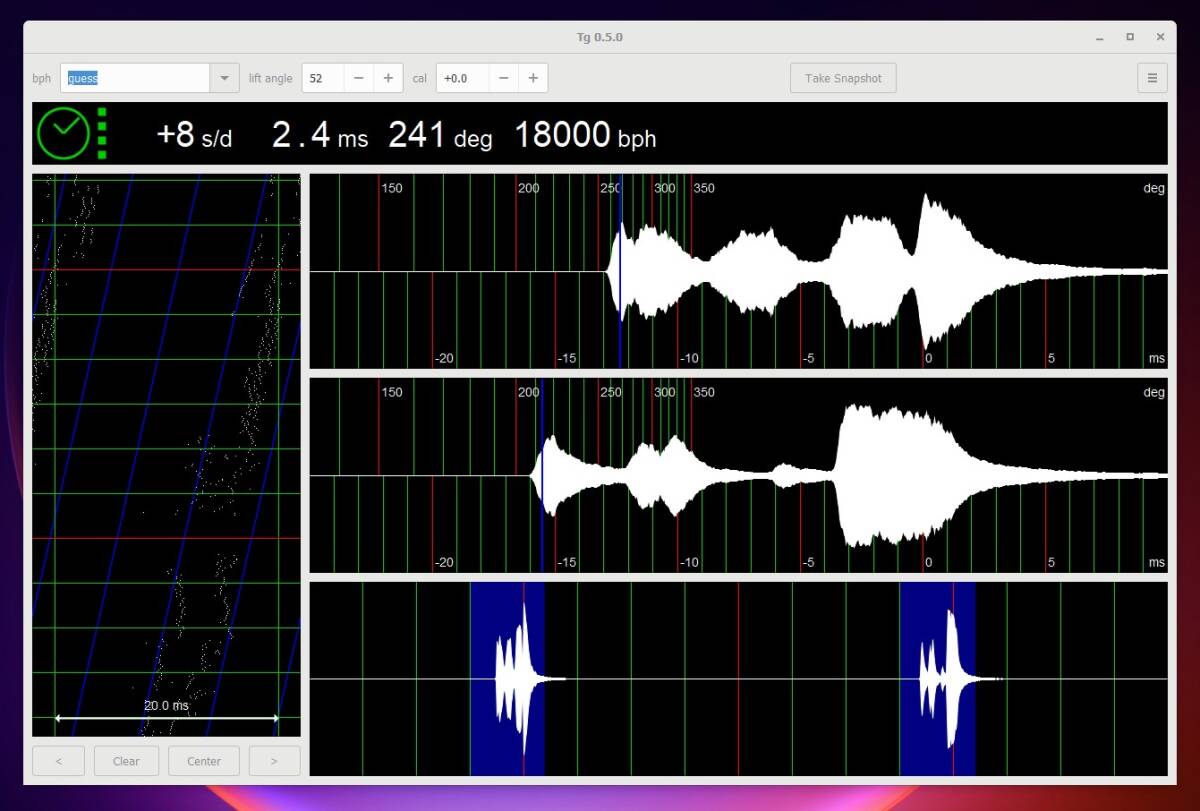Screen dimensions: 1200x811
Task: Click the first blue highlighted beat region
Action: (507, 679)
